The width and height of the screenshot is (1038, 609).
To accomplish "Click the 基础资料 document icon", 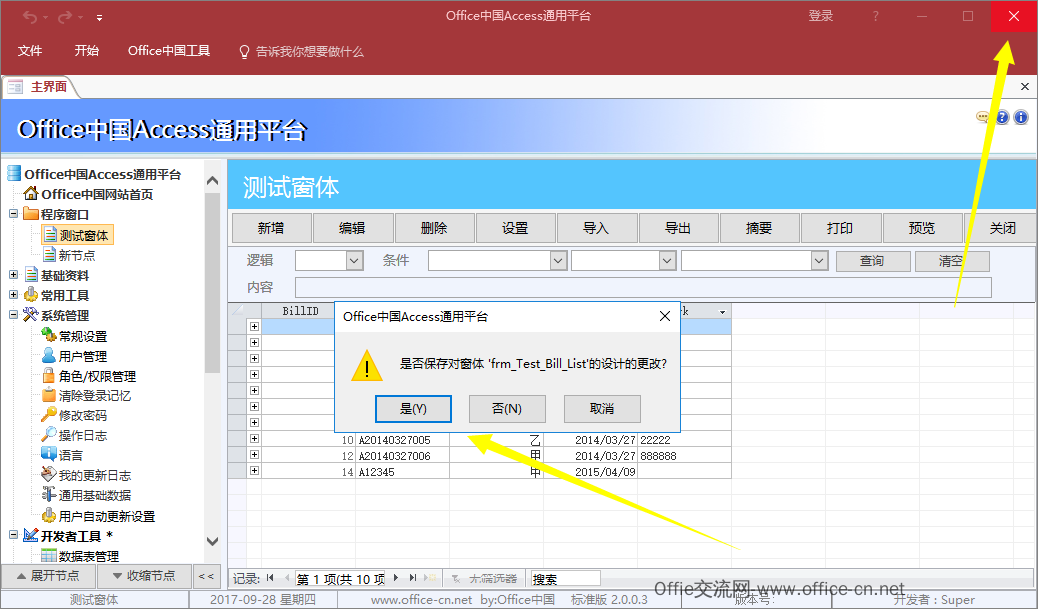I will (31, 274).
